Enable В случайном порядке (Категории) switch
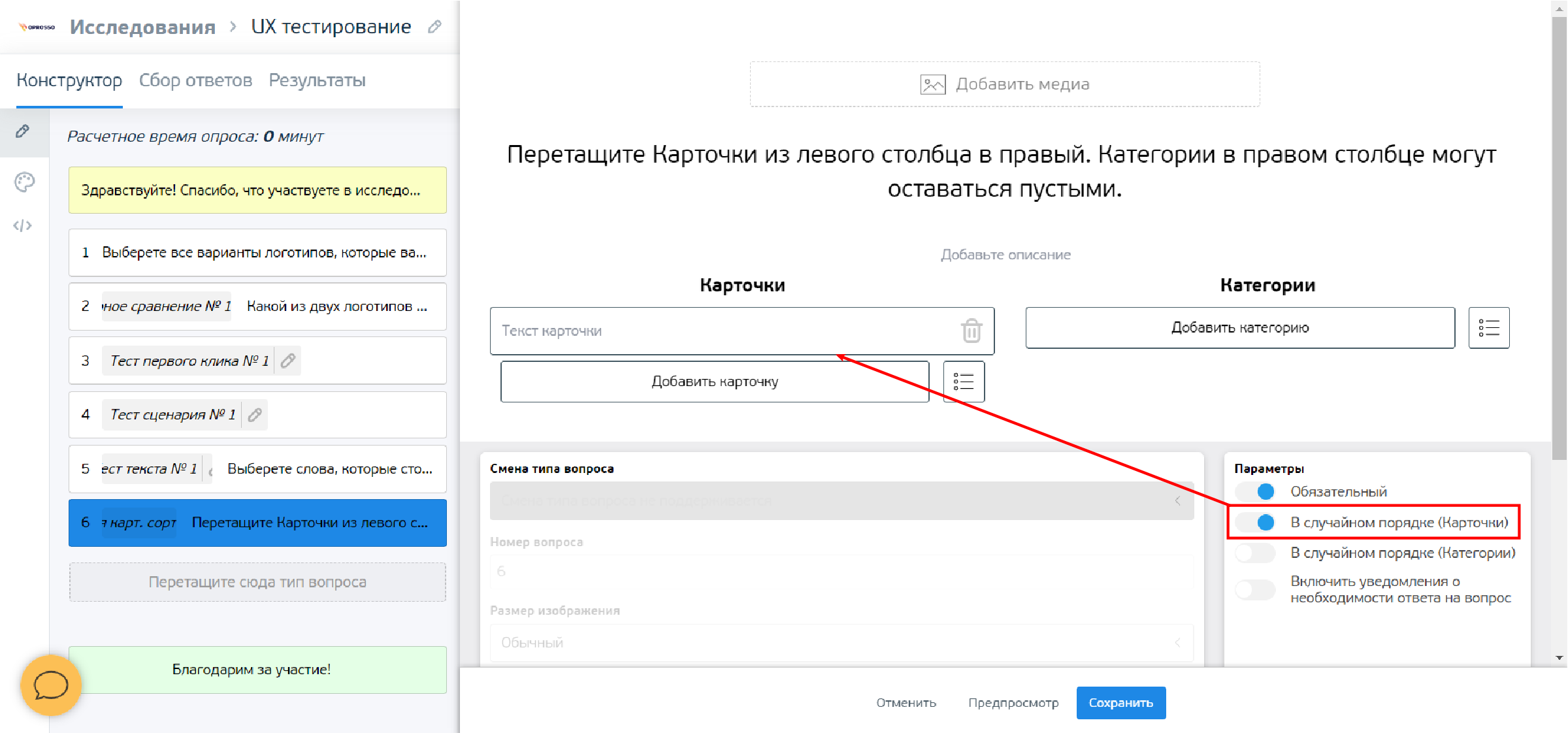The image size is (1568, 733). [1256, 553]
